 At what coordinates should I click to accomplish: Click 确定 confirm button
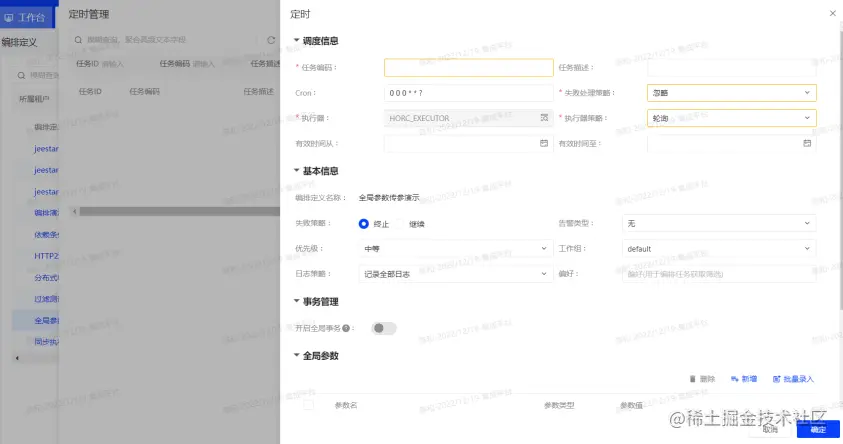click(x=818, y=429)
